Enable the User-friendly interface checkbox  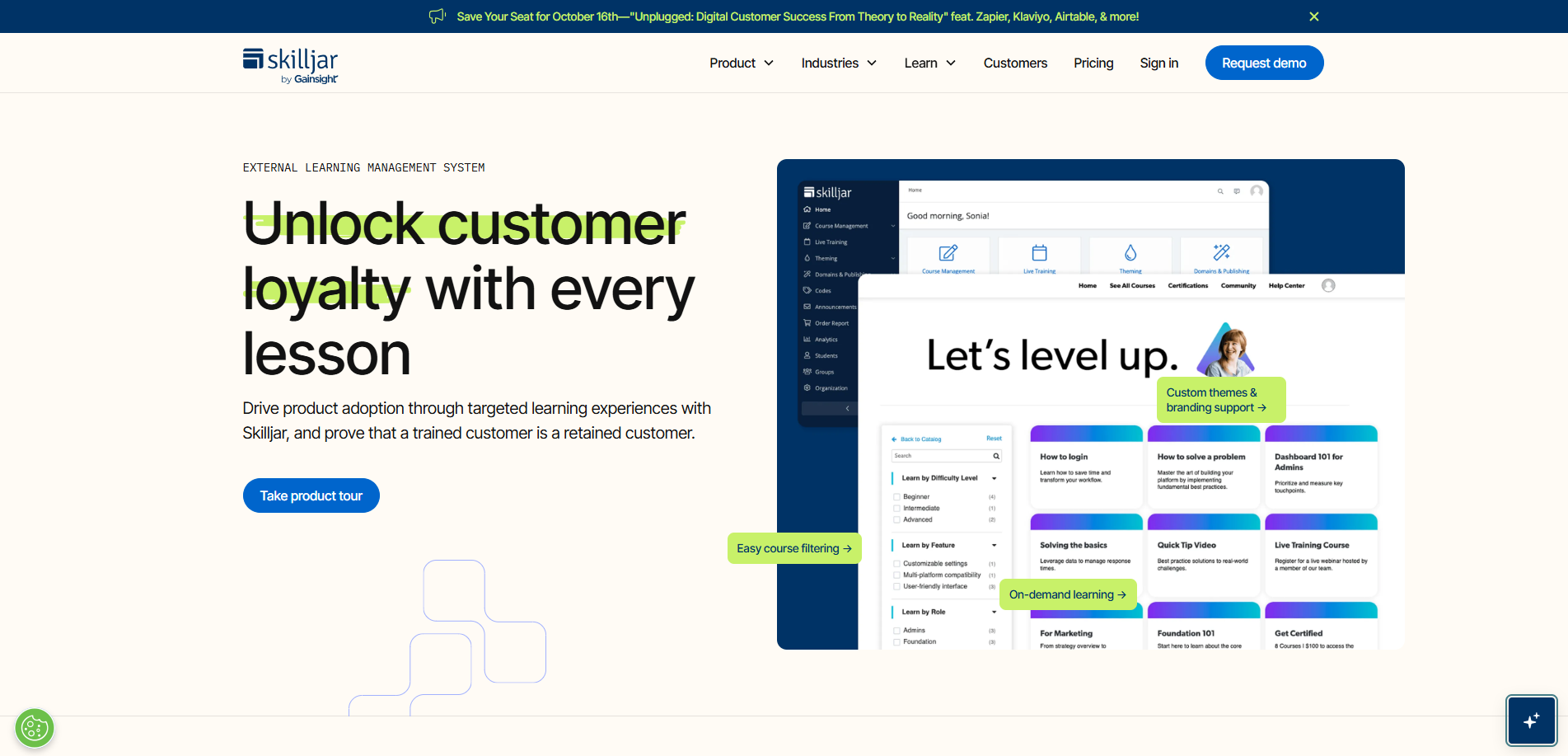pyautogui.click(x=896, y=587)
